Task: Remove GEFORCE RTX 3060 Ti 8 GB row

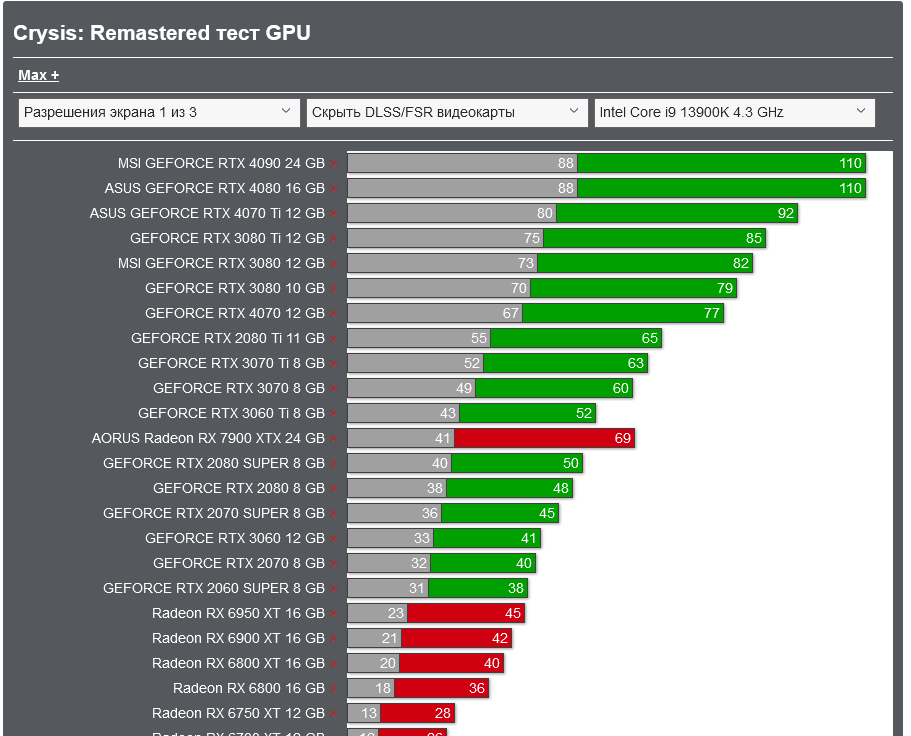Action: click(x=333, y=414)
